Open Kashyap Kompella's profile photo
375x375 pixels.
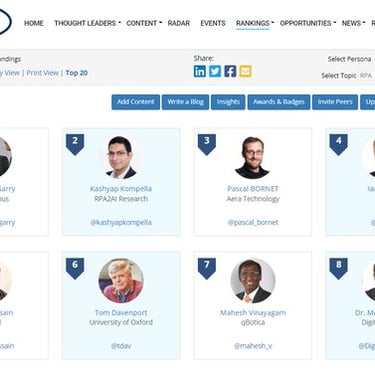(x=121, y=157)
